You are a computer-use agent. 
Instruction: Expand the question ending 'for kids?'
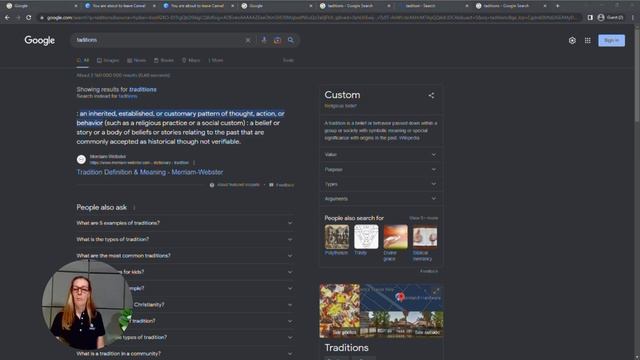coord(185,272)
